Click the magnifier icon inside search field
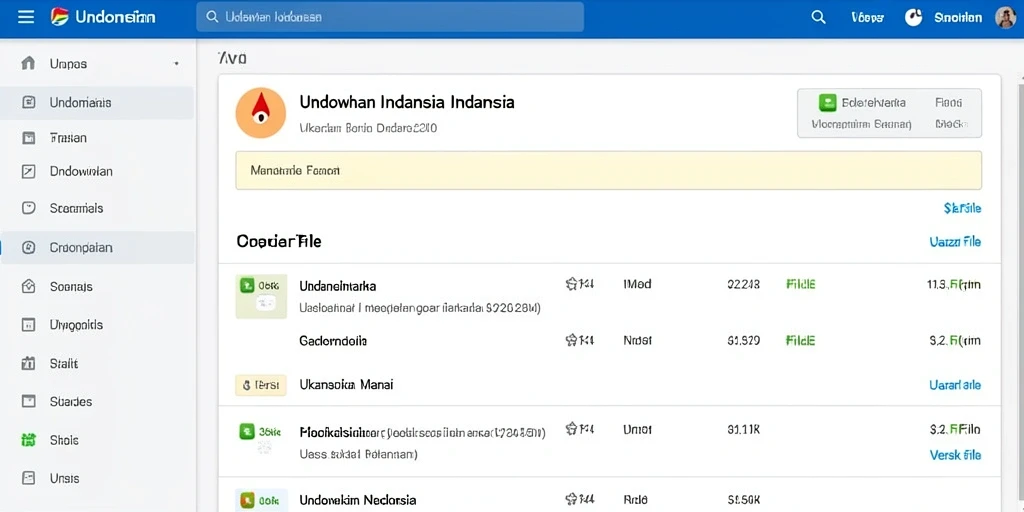Screen dimensions: 1024x512 [212, 17]
